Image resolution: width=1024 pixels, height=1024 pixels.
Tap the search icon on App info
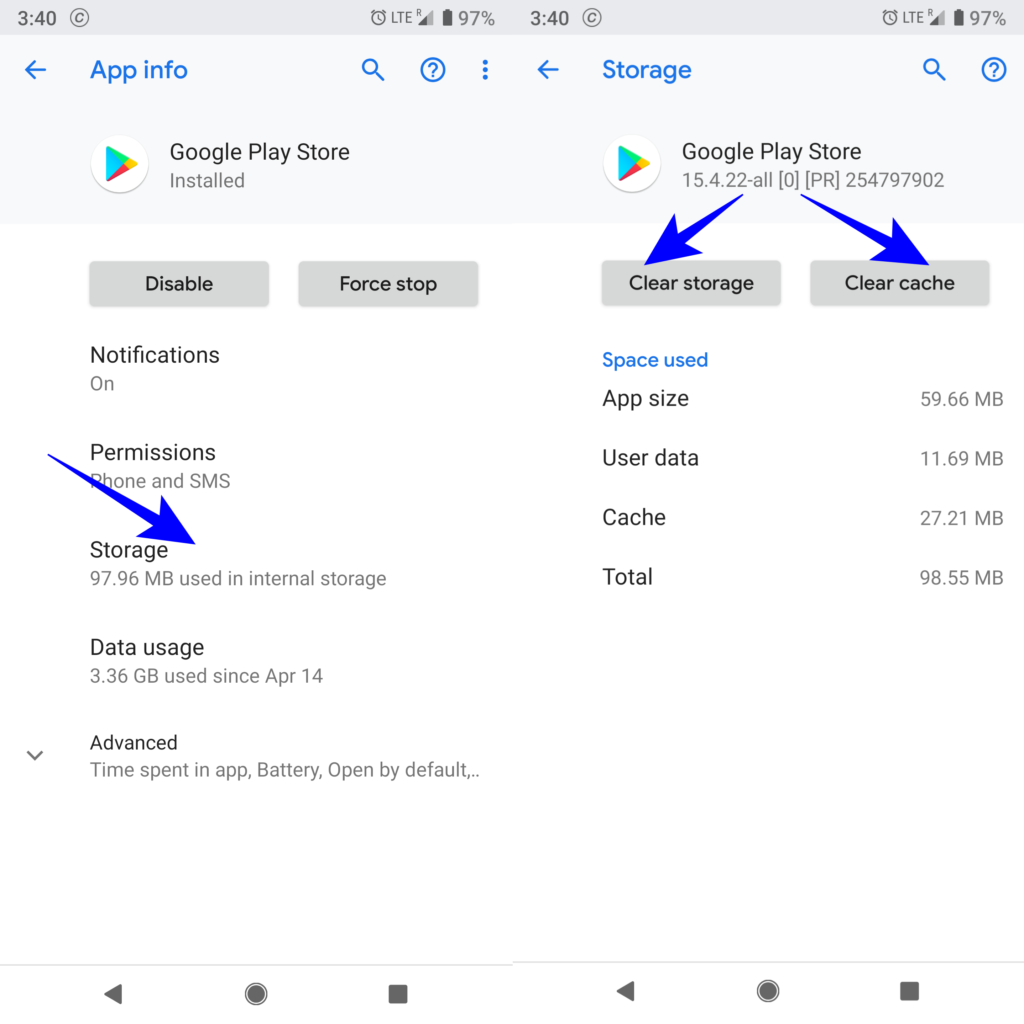coord(373,70)
